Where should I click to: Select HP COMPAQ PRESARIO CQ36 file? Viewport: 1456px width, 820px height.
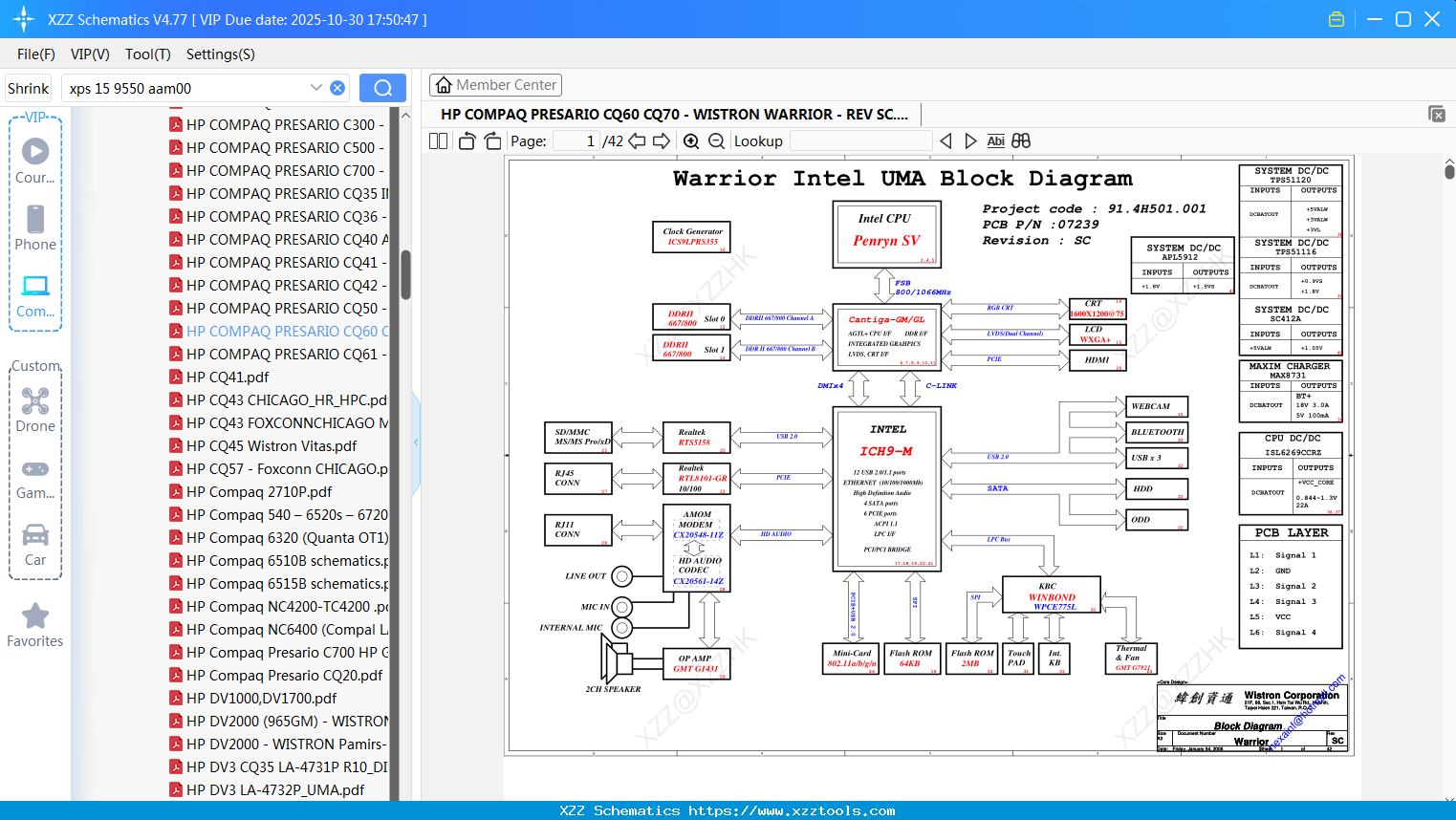point(278,216)
